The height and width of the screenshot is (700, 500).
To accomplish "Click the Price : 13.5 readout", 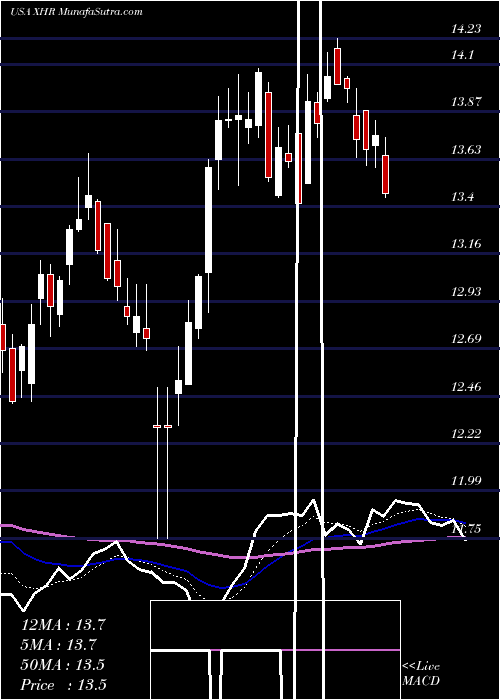I will (x=63, y=685).
